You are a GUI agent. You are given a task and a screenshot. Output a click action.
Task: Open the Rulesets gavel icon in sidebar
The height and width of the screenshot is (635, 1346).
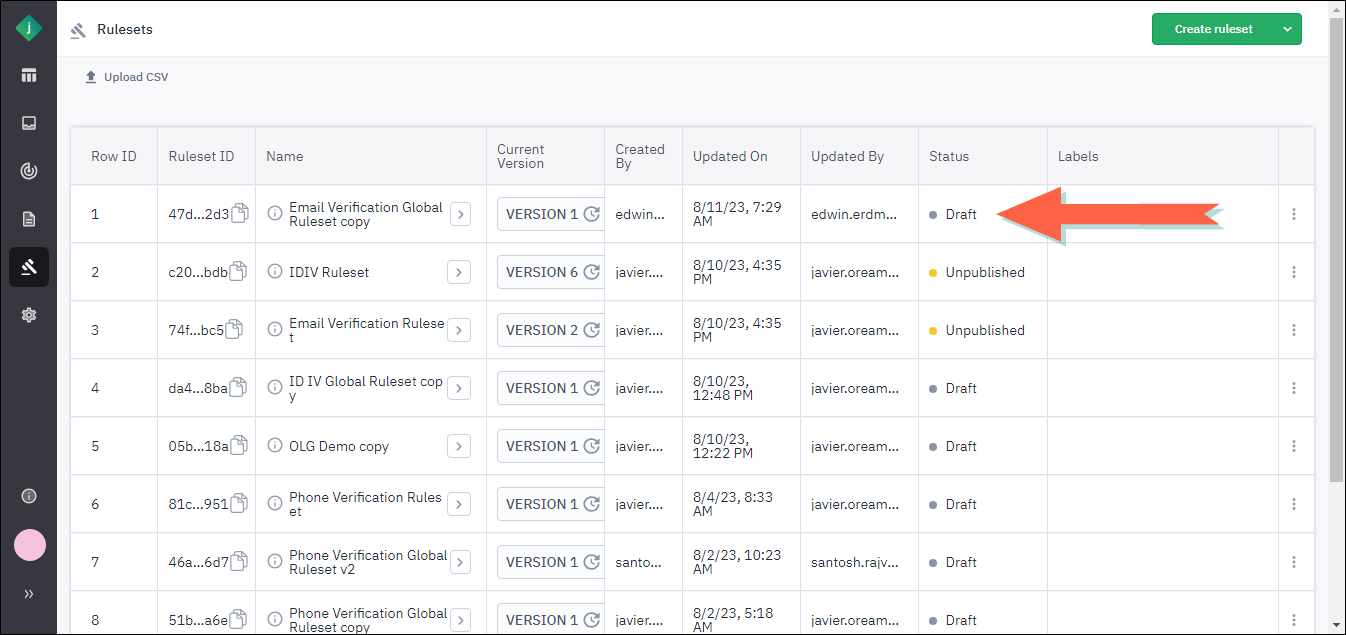28,267
